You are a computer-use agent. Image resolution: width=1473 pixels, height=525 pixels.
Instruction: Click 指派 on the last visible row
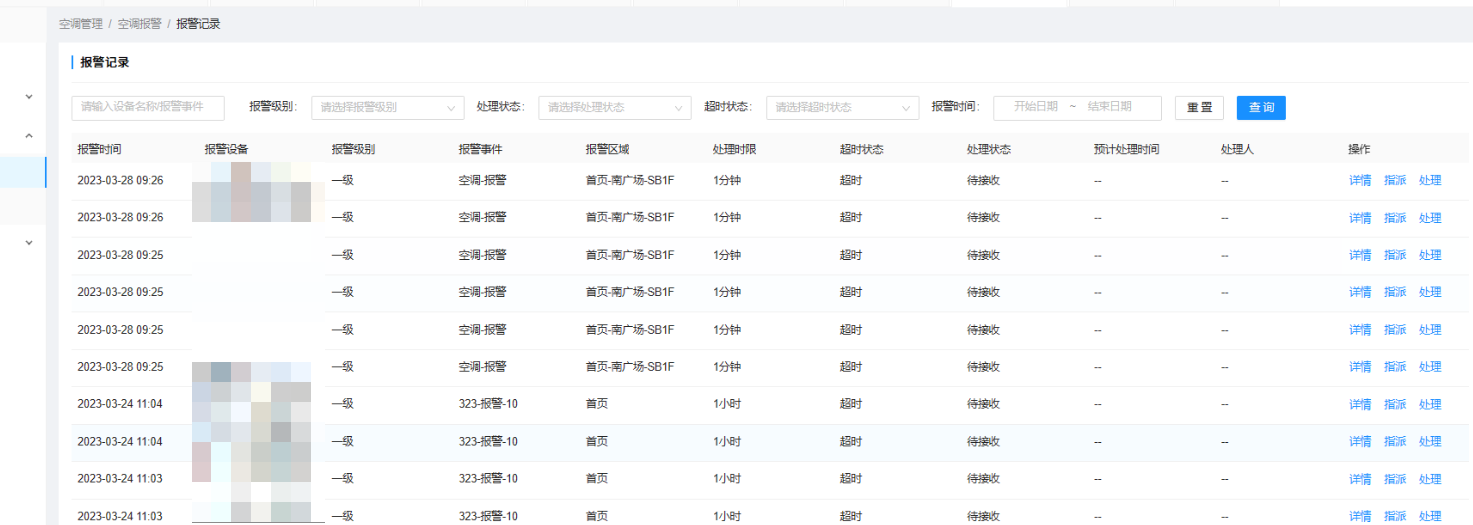[1395, 517]
